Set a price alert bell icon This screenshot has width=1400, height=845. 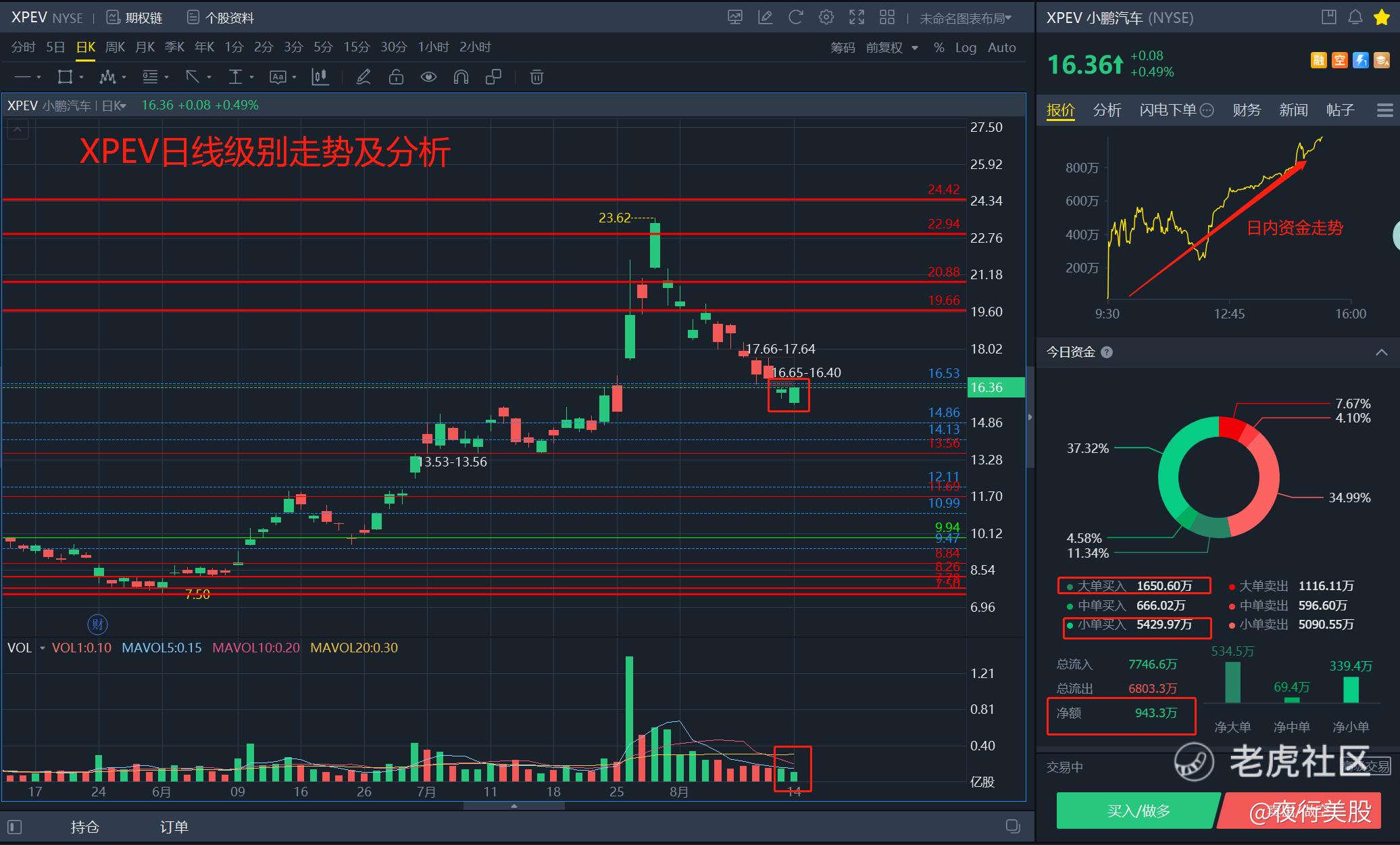(x=1355, y=18)
